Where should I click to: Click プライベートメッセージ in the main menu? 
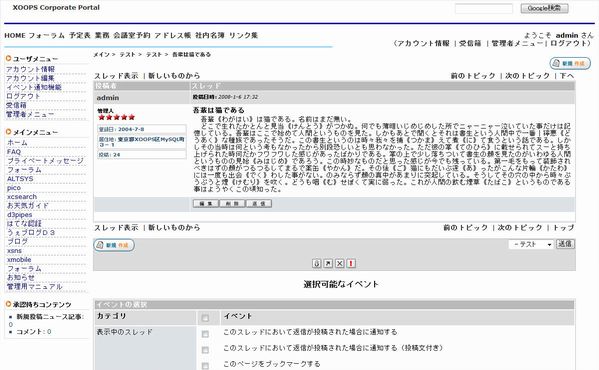pos(45,161)
